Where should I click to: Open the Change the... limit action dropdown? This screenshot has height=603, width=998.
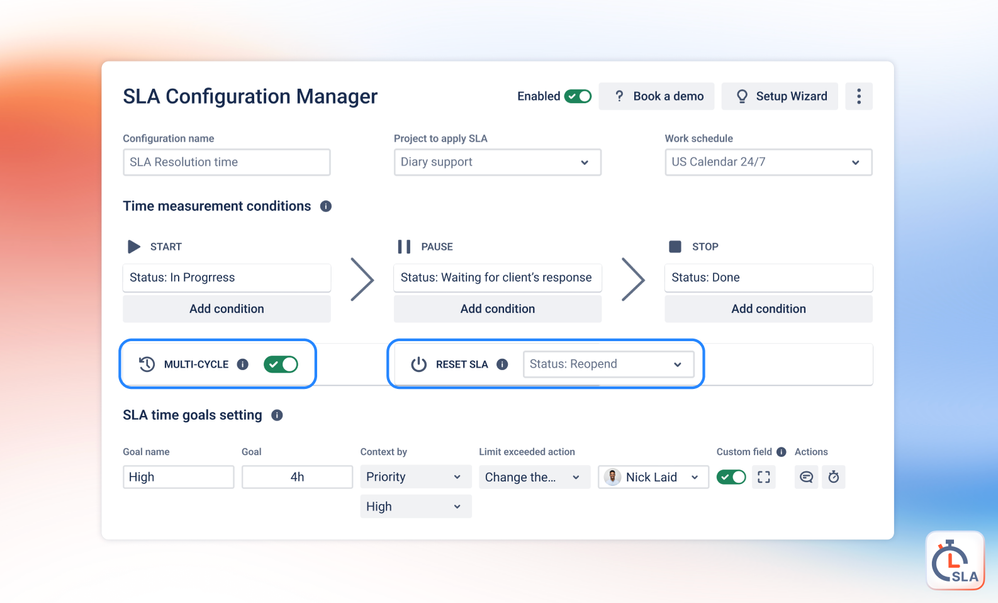(x=535, y=477)
